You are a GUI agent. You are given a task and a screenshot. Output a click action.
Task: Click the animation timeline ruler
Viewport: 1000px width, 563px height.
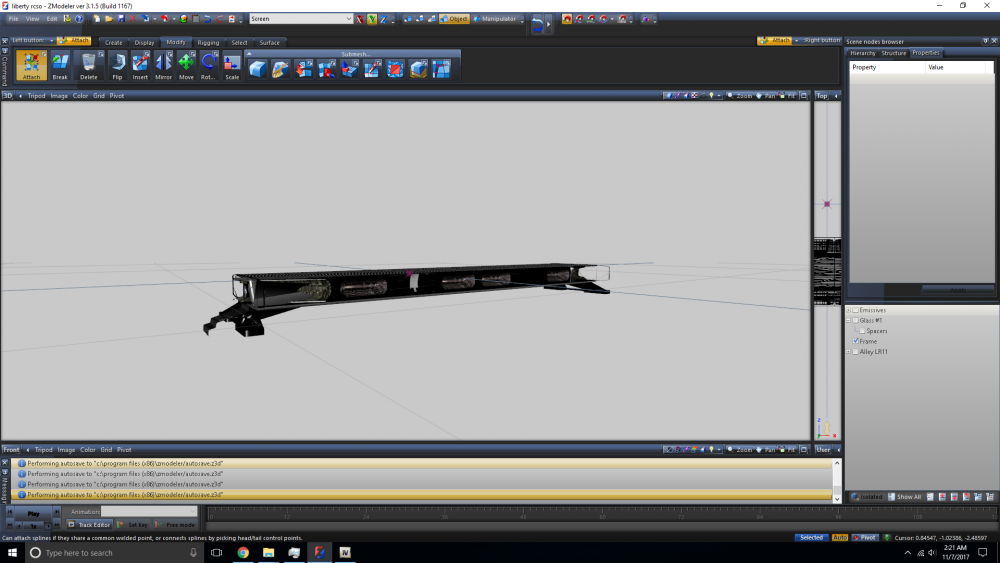pyautogui.click(x=601, y=513)
